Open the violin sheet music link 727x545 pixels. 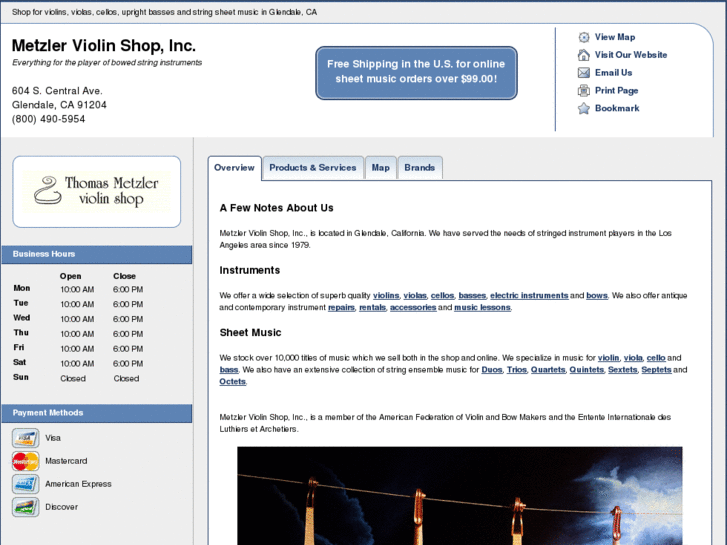pyautogui.click(x=608, y=358)
